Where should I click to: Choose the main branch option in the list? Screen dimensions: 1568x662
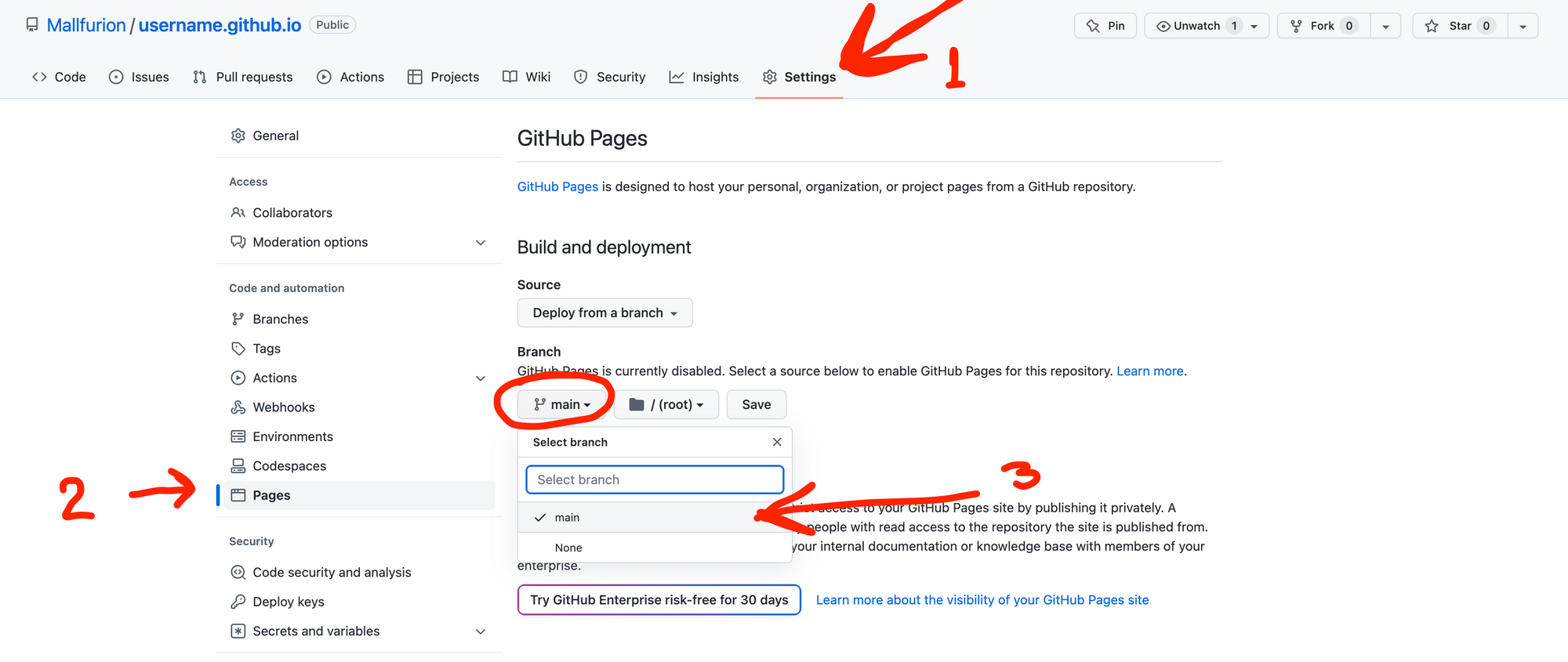[x=655, y=517]
